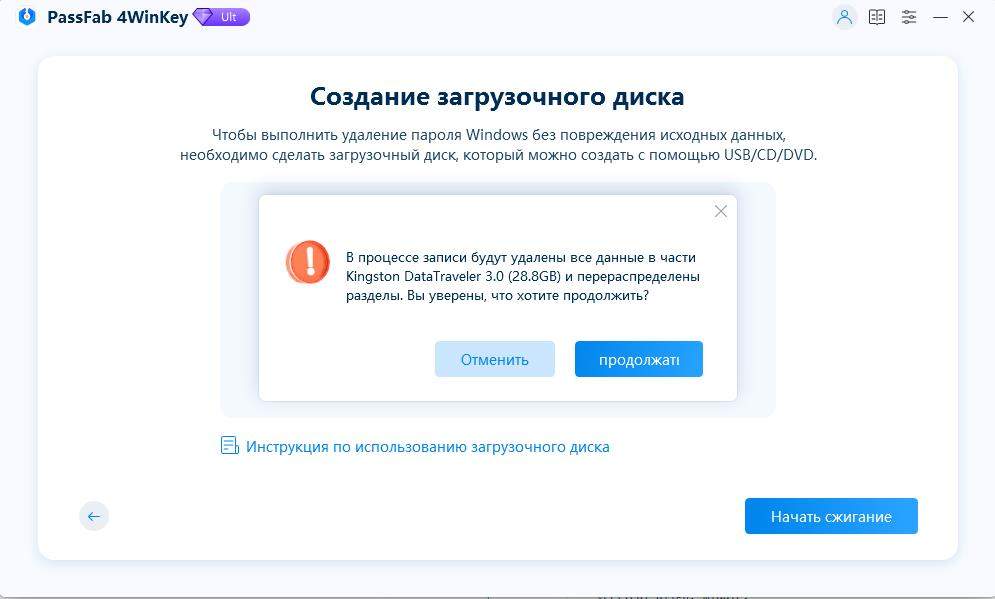Open the settings sliders icon

pyautogui.click(x=909, y=17)
